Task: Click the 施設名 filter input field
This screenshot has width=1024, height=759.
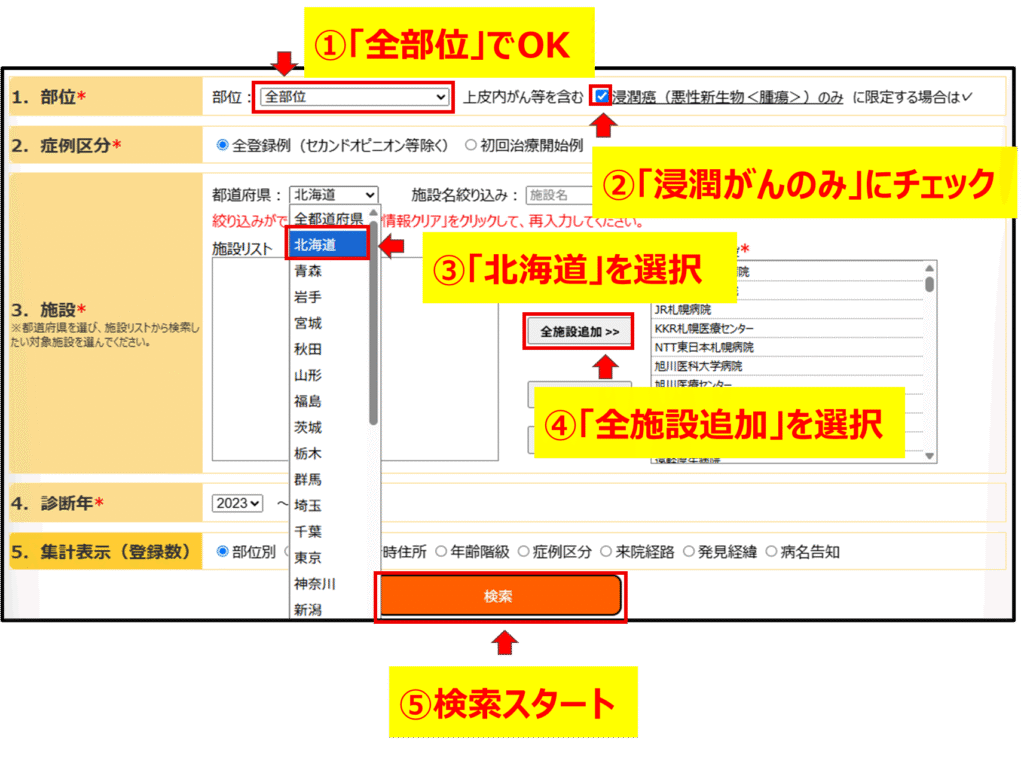Action: (553, 195)
